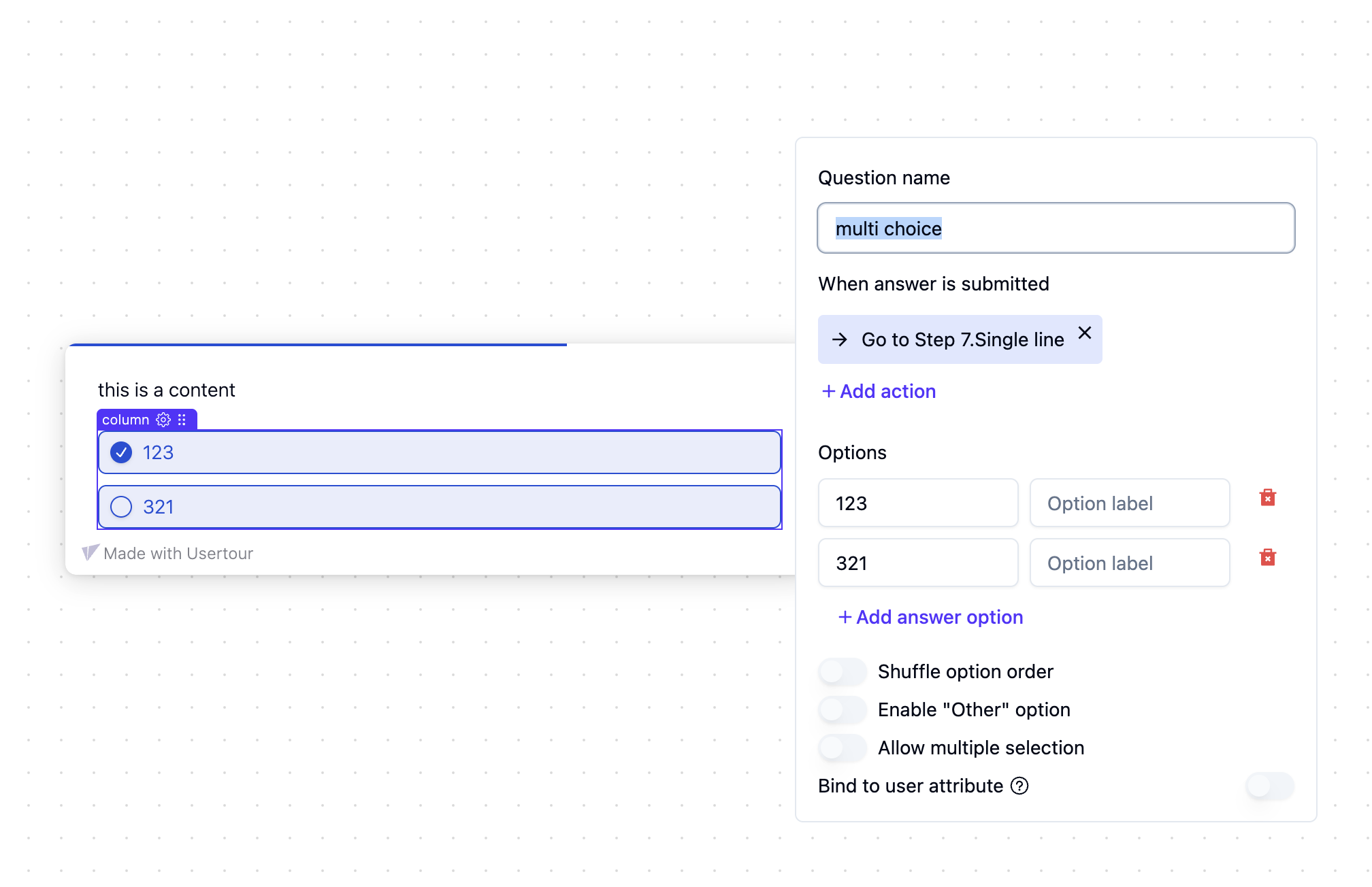Remove the Go to Step 7 action

click(1085, 333)
